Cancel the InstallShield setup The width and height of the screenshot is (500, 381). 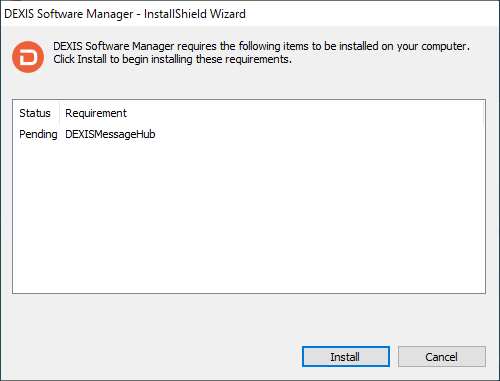[442, 357]
